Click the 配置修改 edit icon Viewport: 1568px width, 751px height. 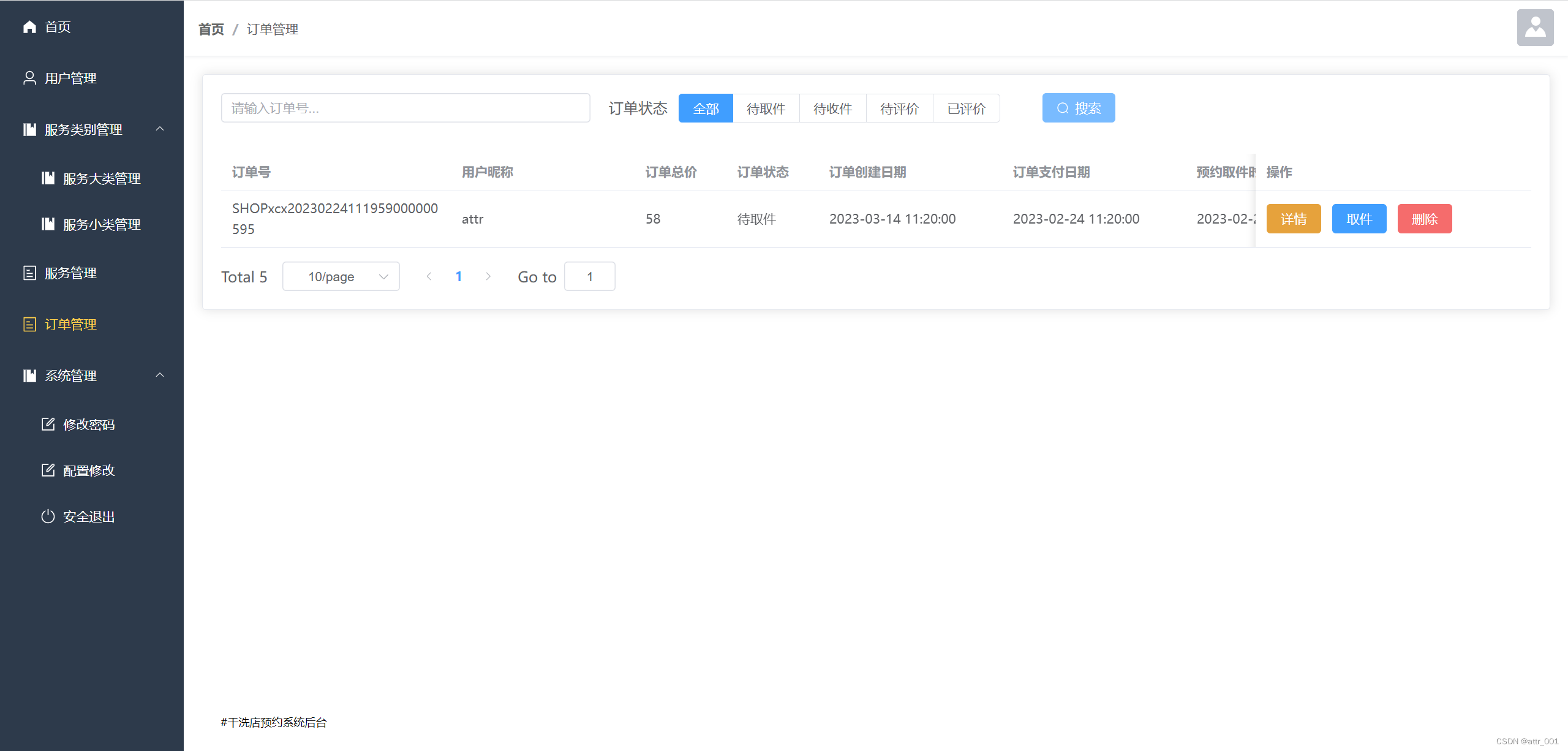[x=48, y=470]
